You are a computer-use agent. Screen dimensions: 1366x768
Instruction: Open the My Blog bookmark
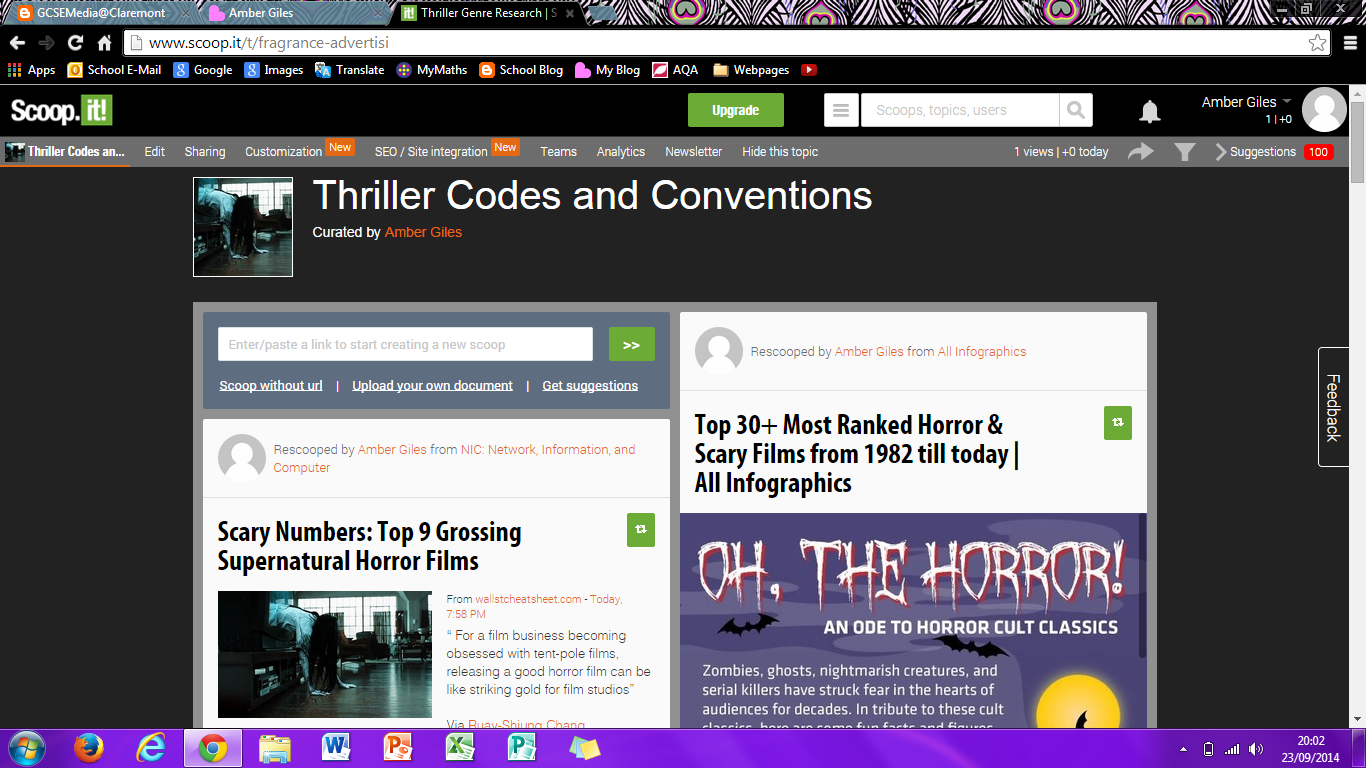point(607,70)
